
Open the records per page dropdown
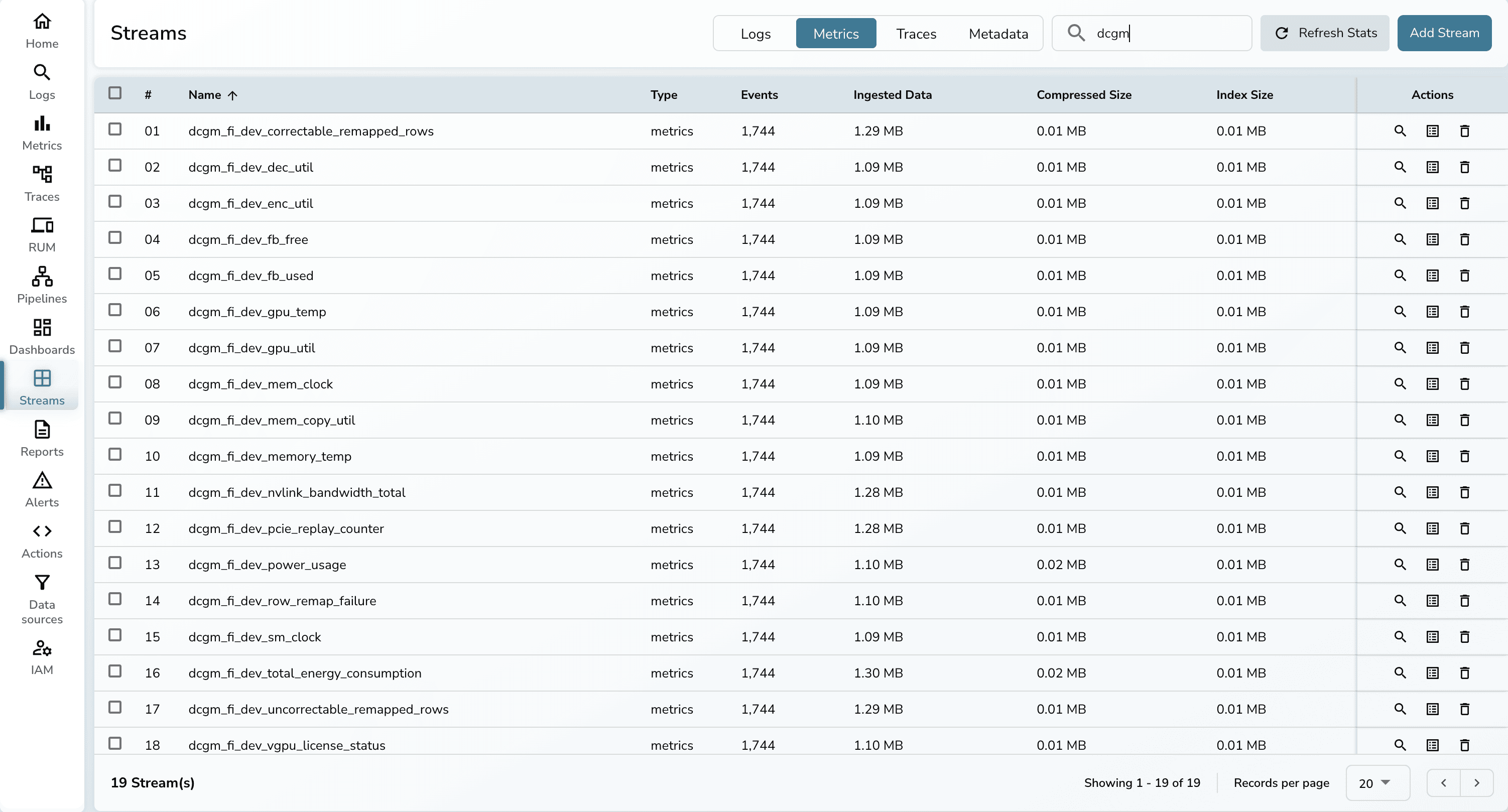1377,783
